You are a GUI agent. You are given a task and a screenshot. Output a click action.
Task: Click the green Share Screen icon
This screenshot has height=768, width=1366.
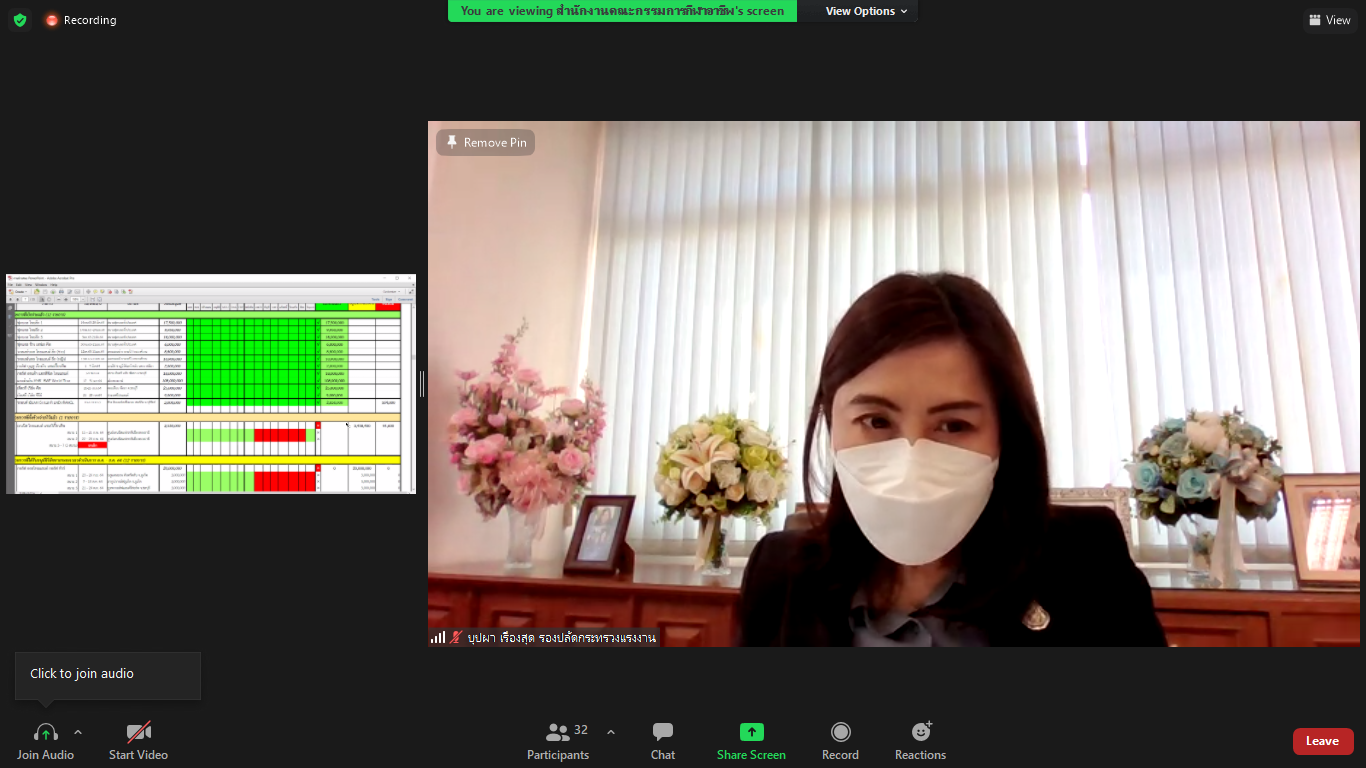[x=751, y=732]
